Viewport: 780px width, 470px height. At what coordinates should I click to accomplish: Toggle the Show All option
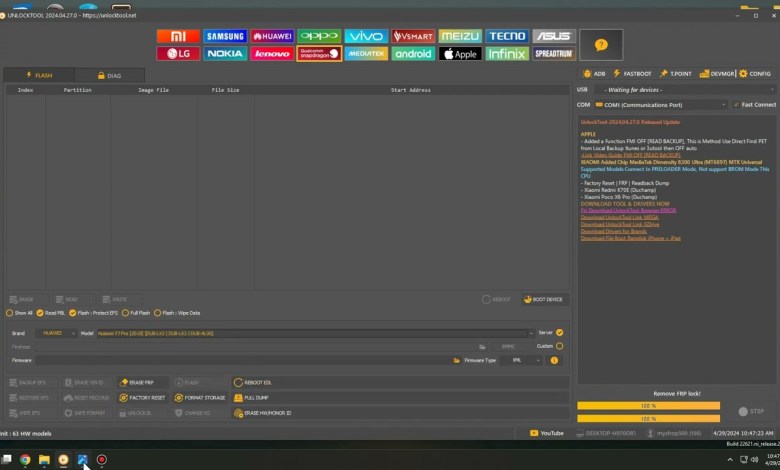click(x=19, y=313)
